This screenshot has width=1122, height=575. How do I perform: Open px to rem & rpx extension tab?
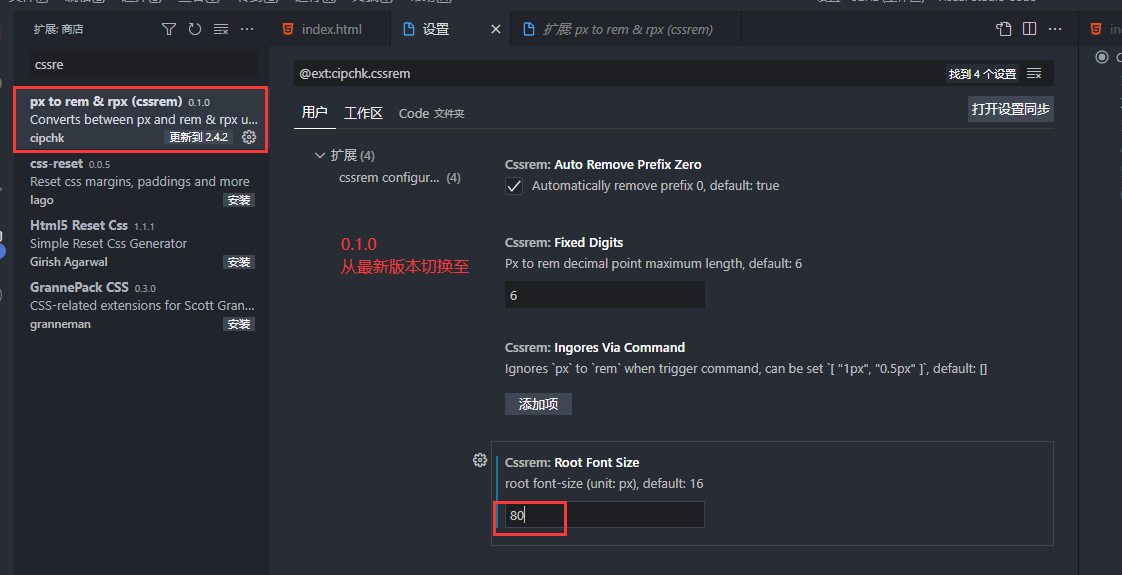[626, 29]
